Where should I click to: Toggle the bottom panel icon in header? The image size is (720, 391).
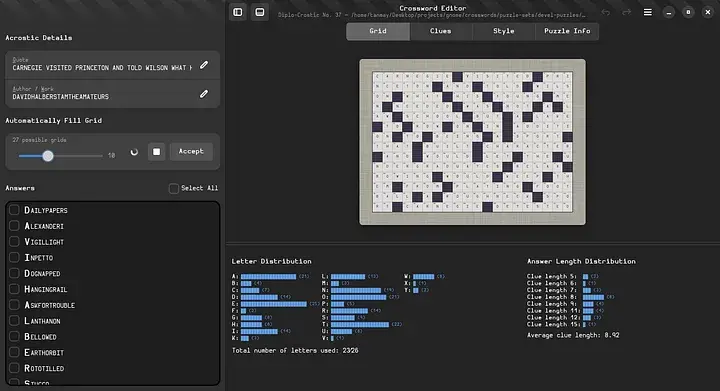point(260,12)
